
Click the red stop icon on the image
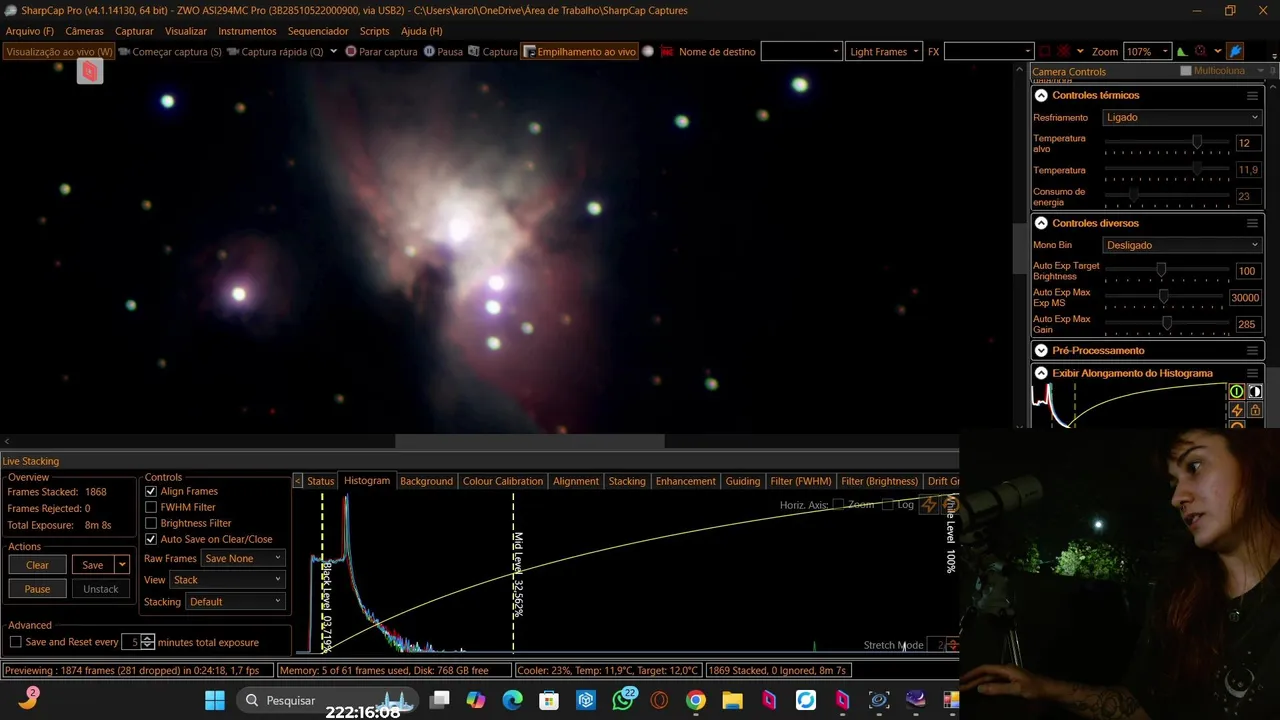[90, 71]
